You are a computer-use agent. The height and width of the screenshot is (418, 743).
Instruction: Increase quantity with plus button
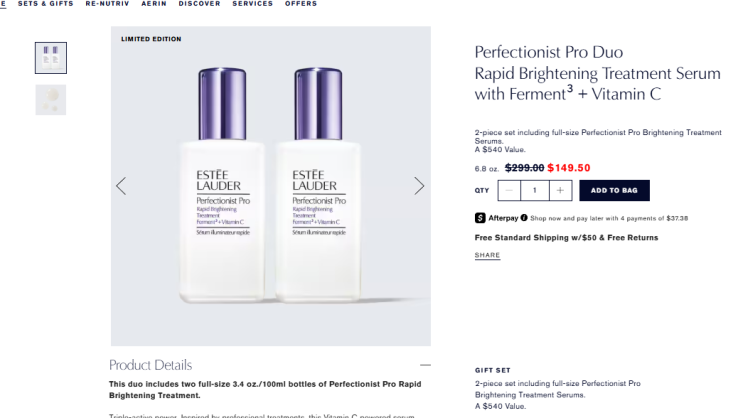click(x=560, y=190)
